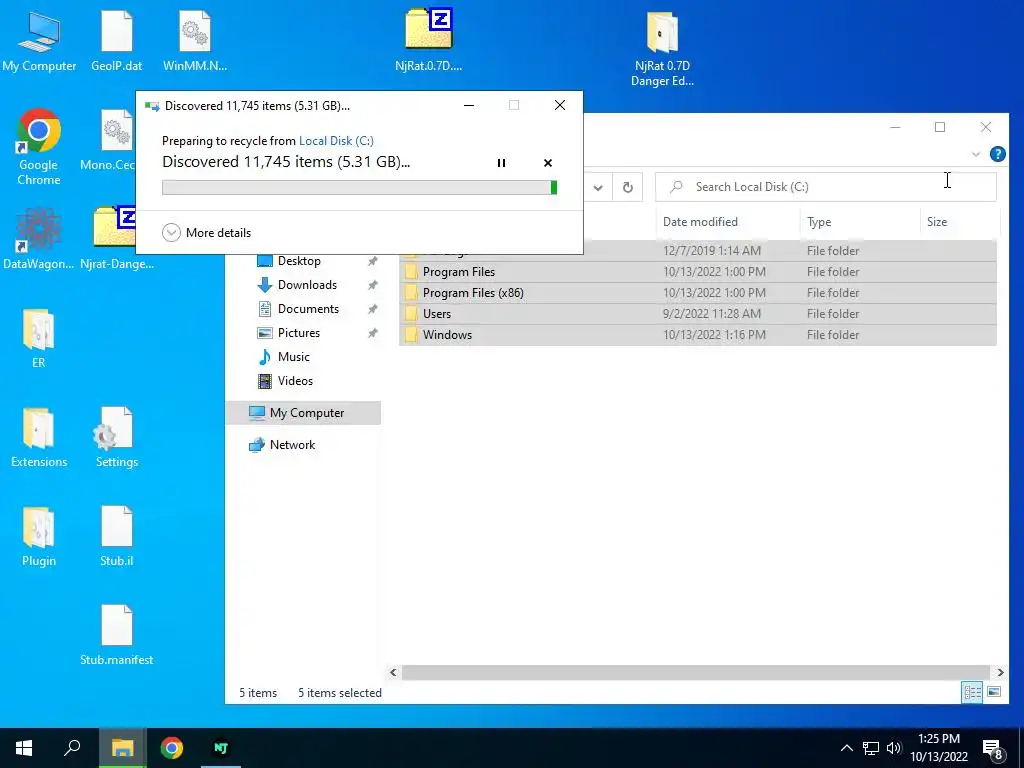Select Program Files (x86) folder row
Screen dimensions: 1024x768
click(697, 293)
